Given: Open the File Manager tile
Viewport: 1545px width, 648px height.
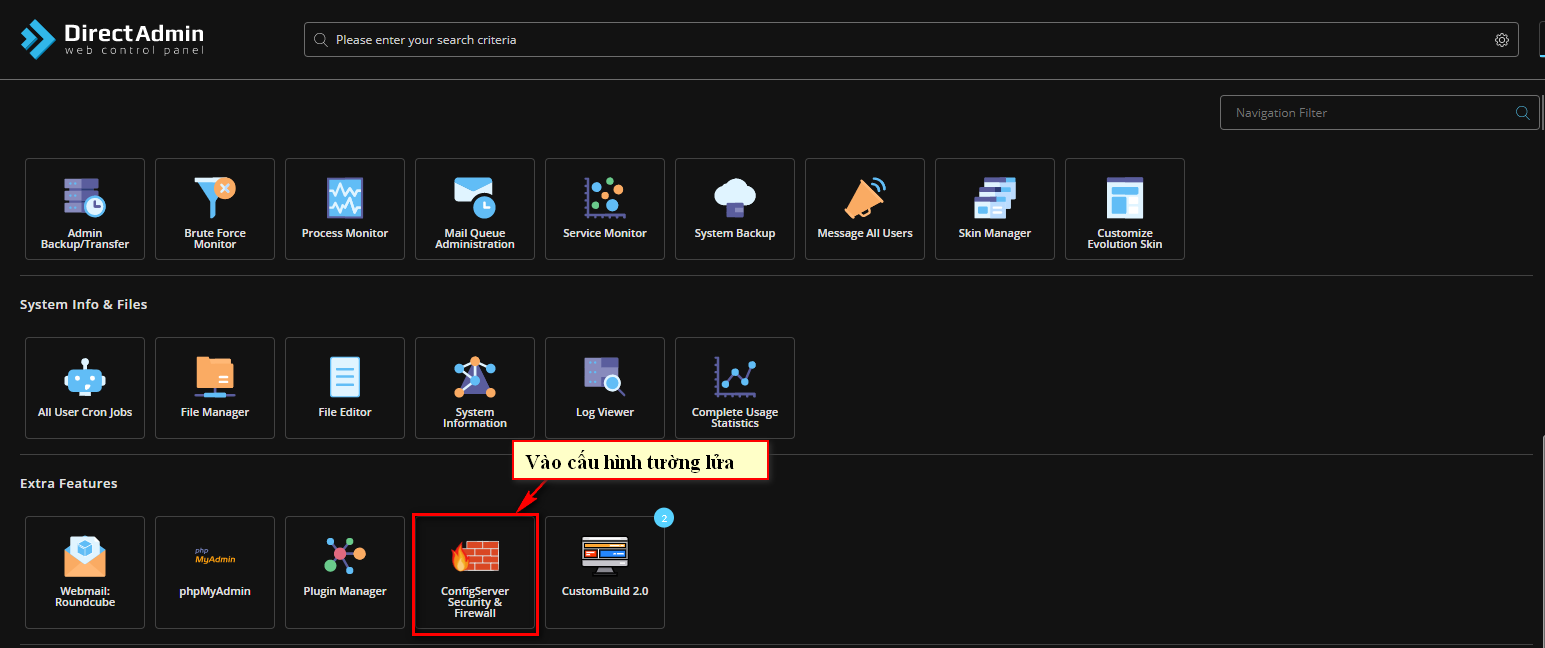Looking at the screenshot, I should 215,388.
